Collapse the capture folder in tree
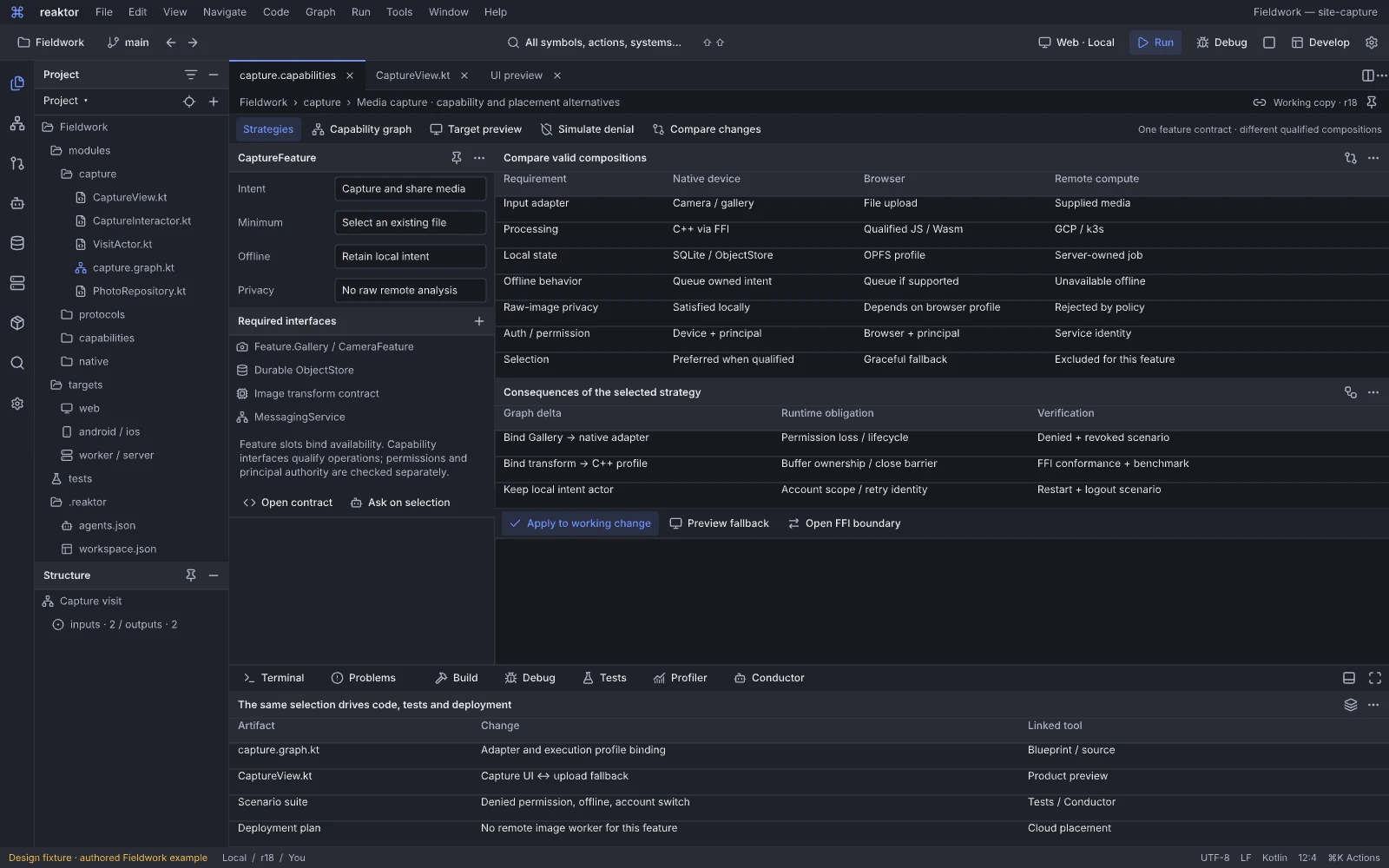The width and height of the screenshot is (1389, 868). tap(89, 174)
